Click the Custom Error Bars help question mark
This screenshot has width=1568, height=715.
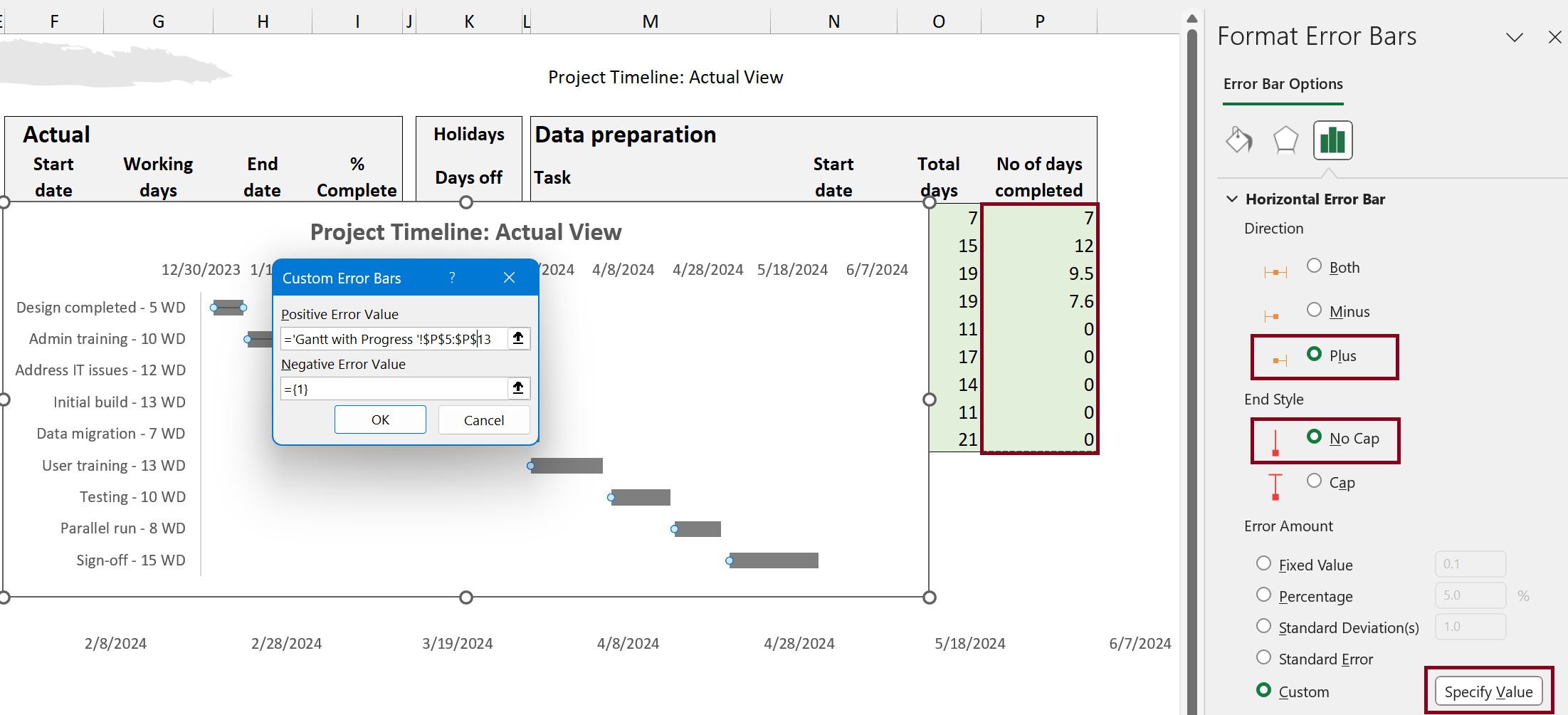point(452,278)
